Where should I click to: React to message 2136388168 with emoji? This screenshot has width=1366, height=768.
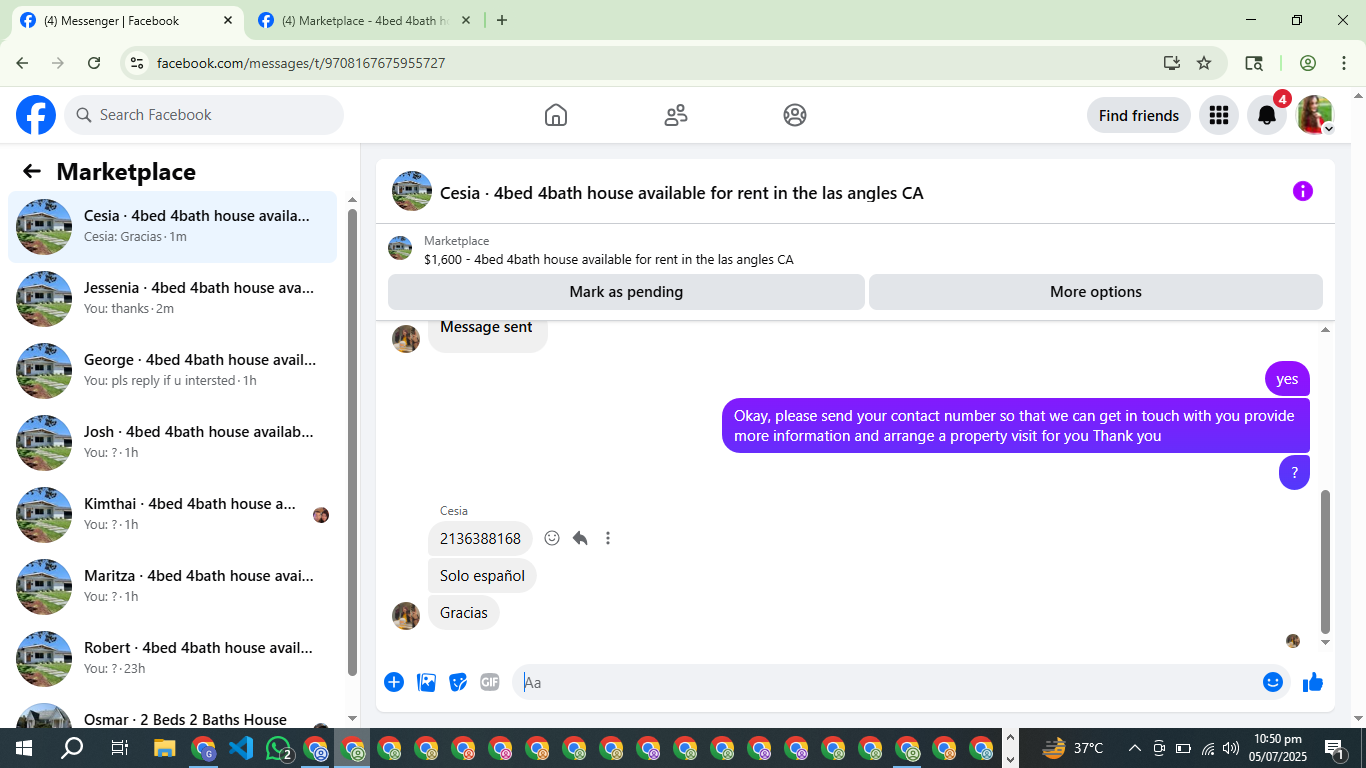(552, 538)
